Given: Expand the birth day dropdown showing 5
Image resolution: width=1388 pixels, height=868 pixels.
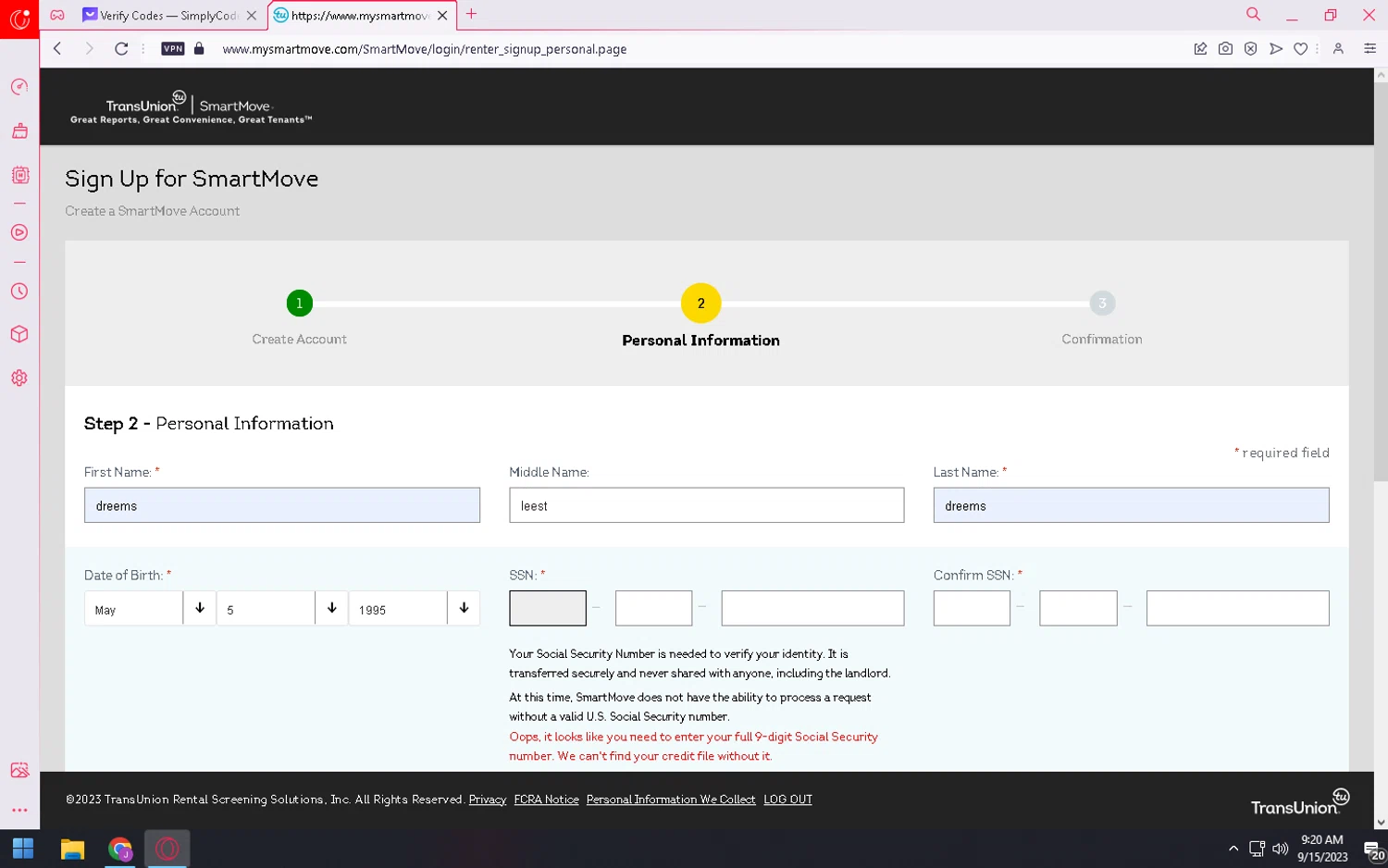Looking at the screenshot, I should click(282, 609).
